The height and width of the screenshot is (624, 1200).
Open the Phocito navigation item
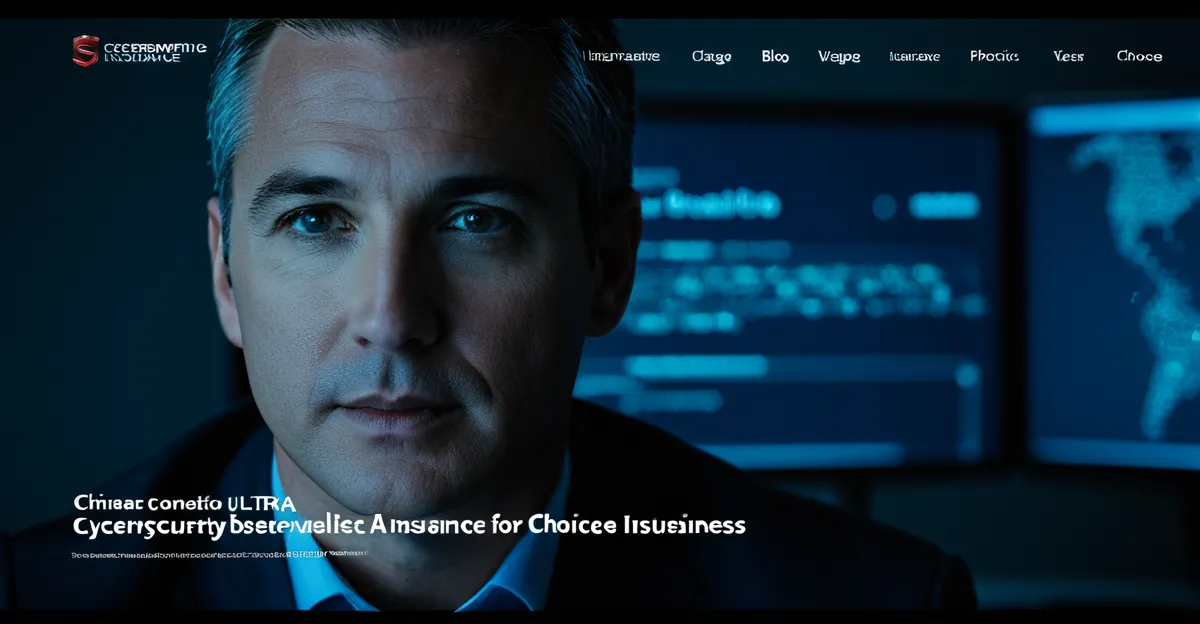click(x=994, y=56)
